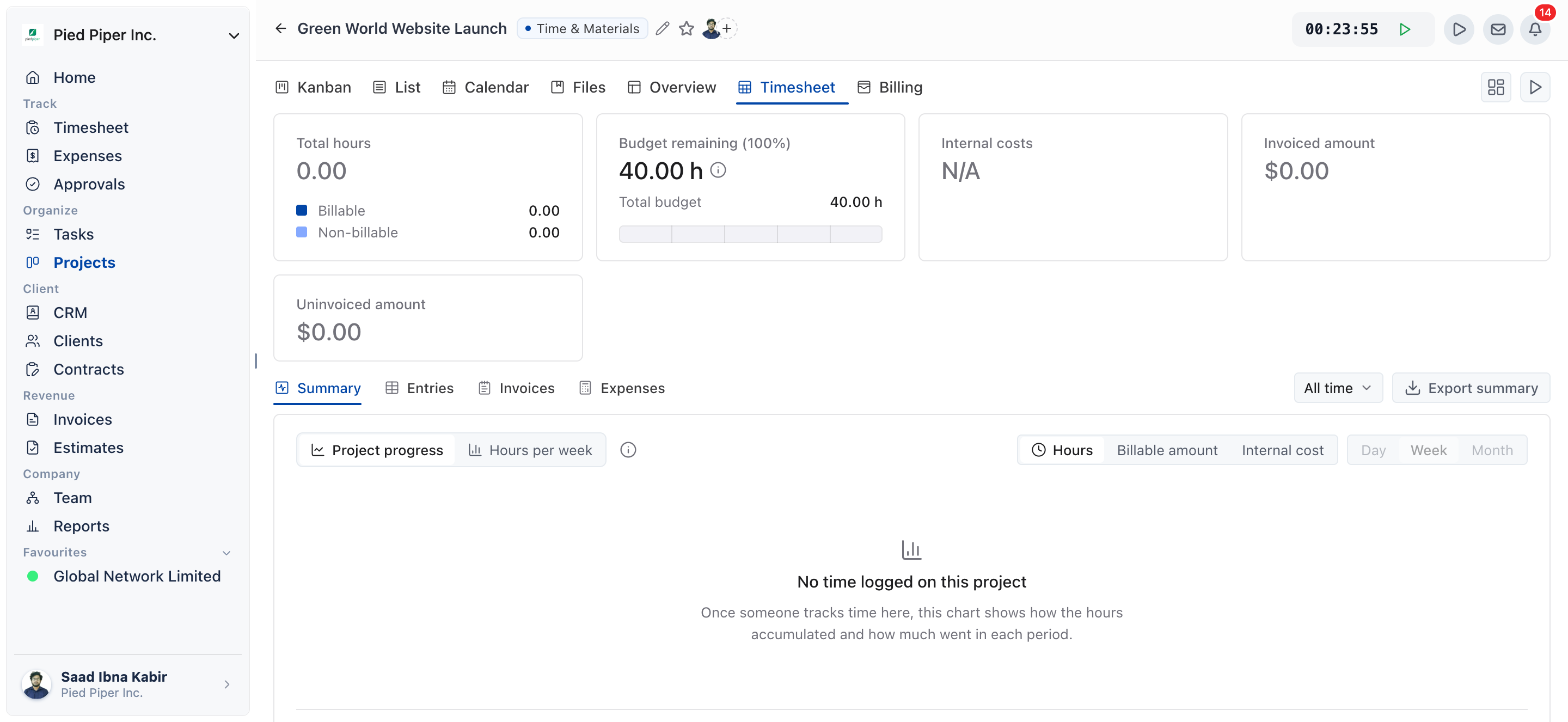Star the project as favourite
Screen dimensions: 1568x722
point(687,29)
